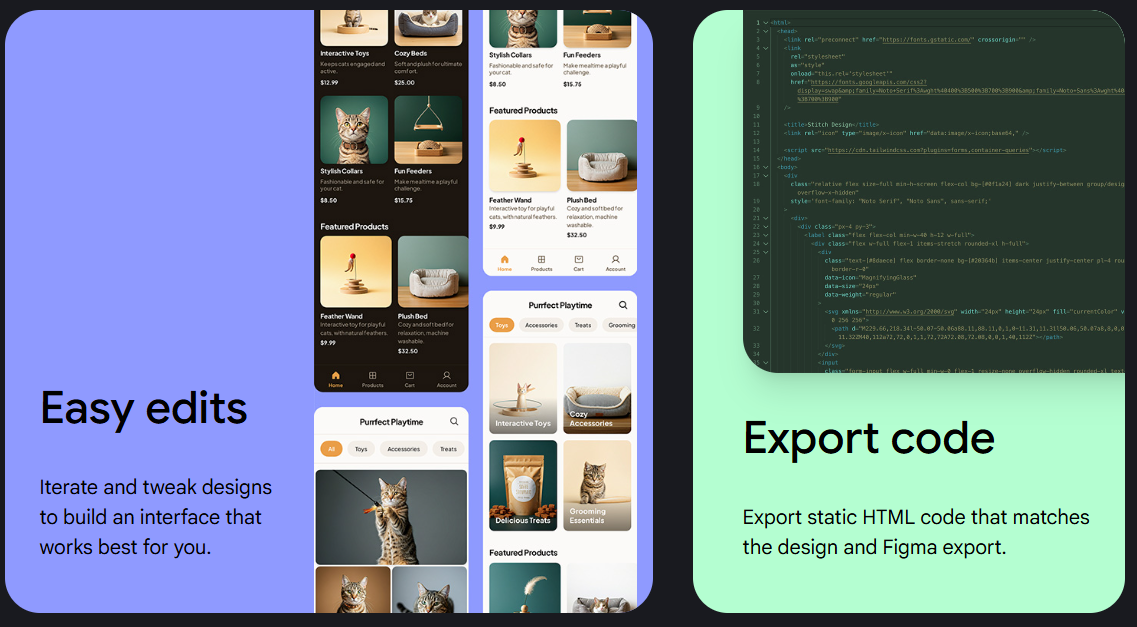
Task: Select the orange All filter chip
Action: pos(331,449)
